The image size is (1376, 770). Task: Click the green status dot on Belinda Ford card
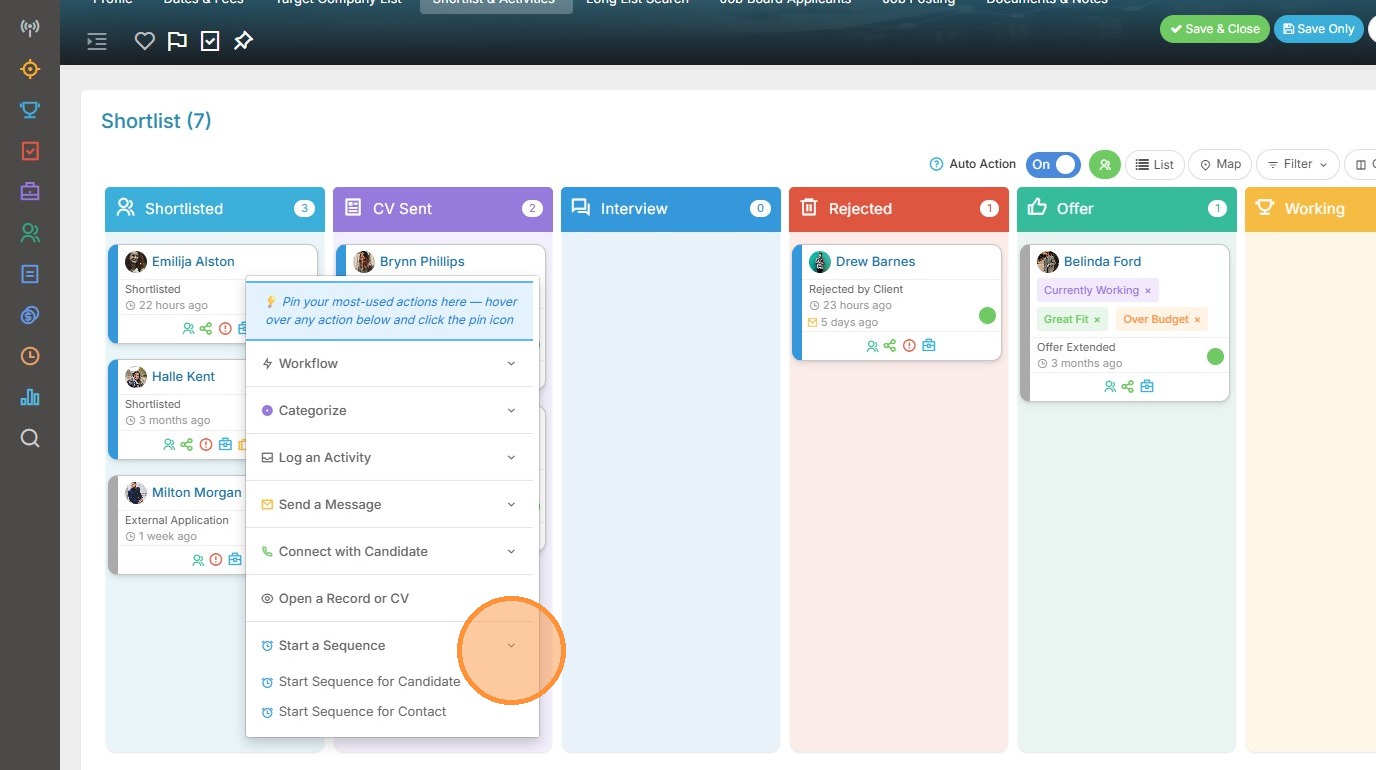[x=1215, y=356]
